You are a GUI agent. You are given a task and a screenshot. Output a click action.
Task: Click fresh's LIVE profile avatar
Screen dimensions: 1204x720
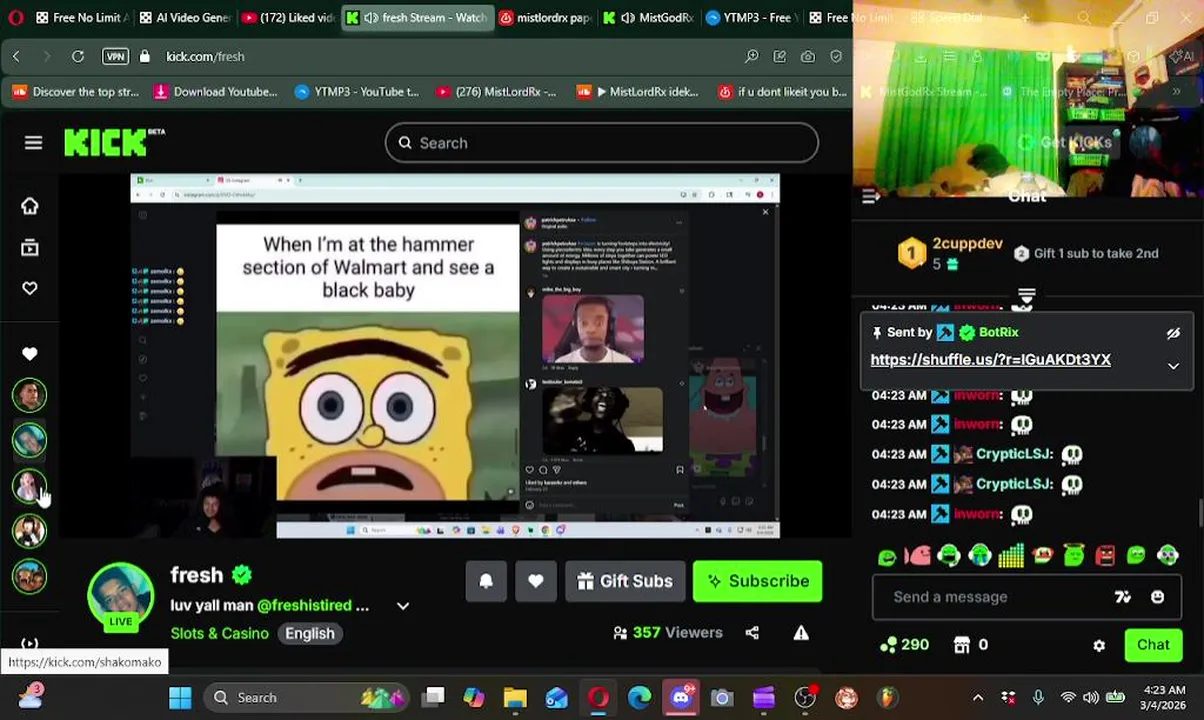[120, 596]
